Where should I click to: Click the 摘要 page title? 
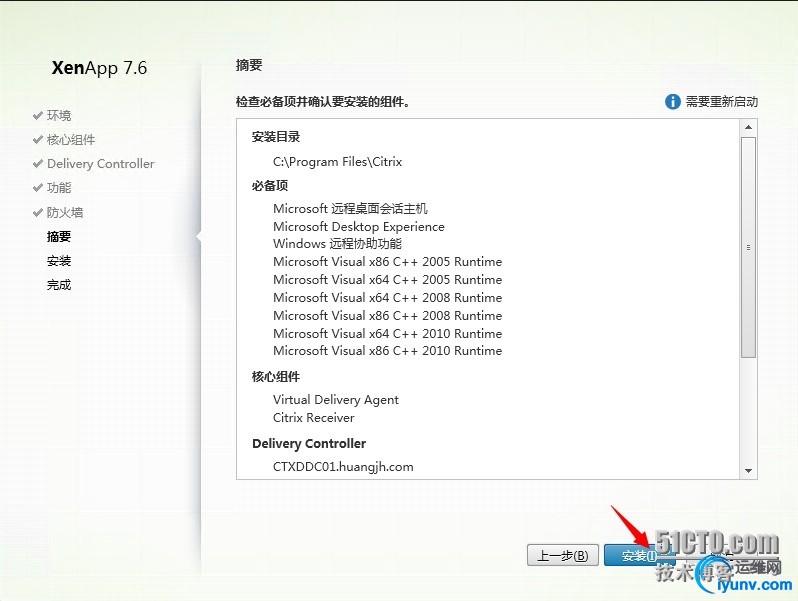tap(249, 65)
